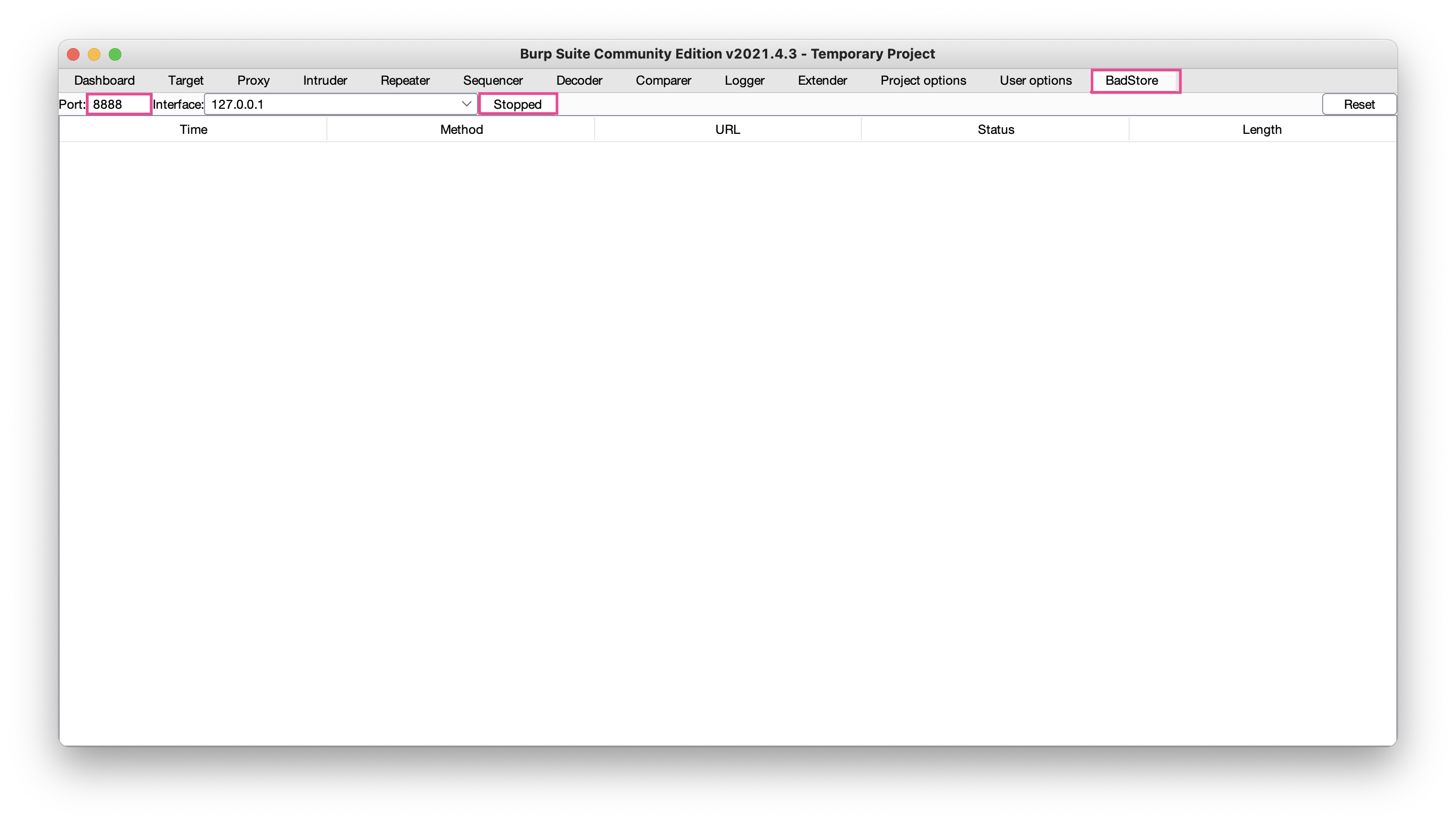
Task: Expand the Interface dropdown
Action: coord(465,104)
